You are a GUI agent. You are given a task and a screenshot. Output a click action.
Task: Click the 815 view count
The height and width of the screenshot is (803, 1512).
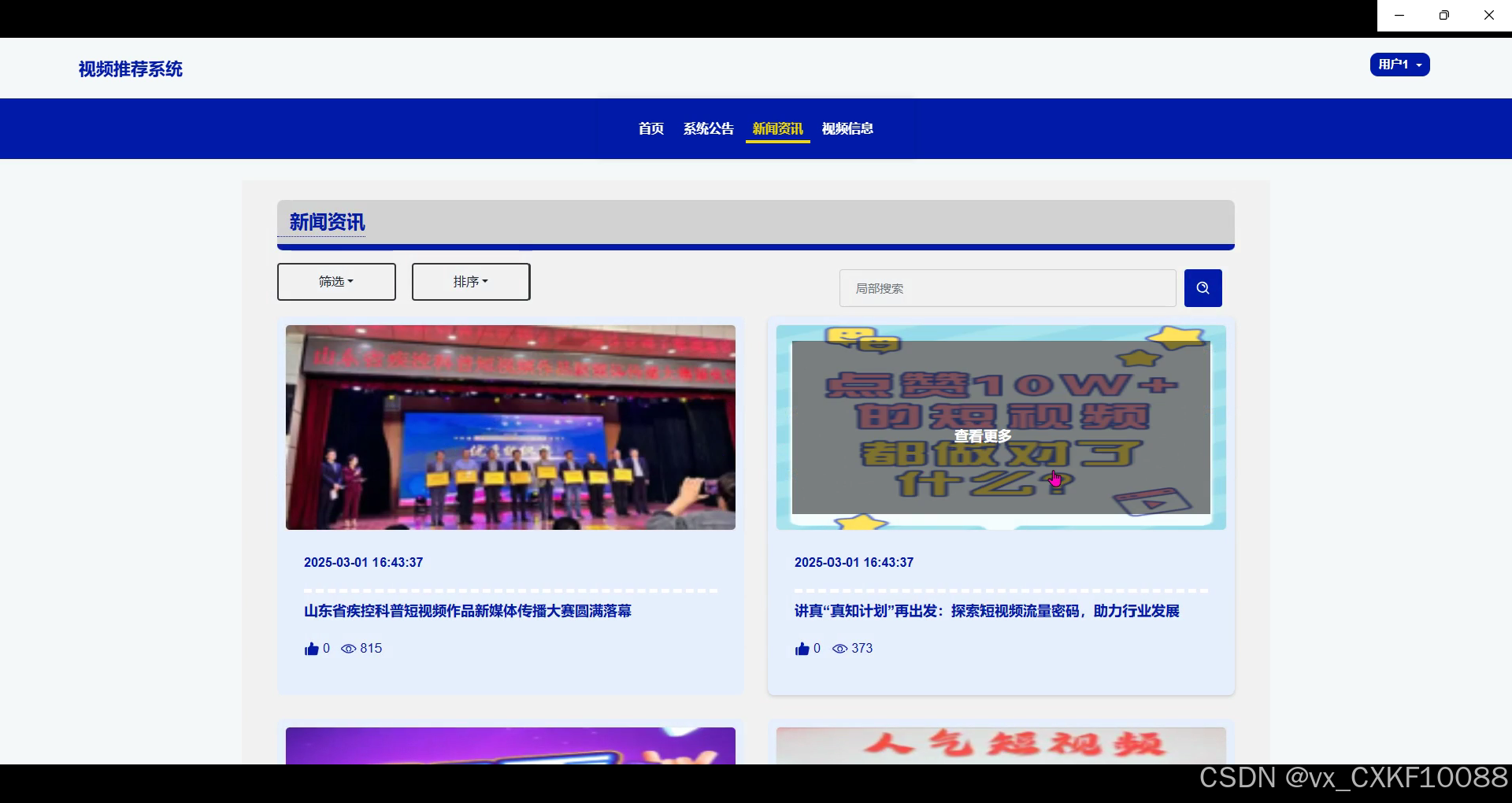371,649
